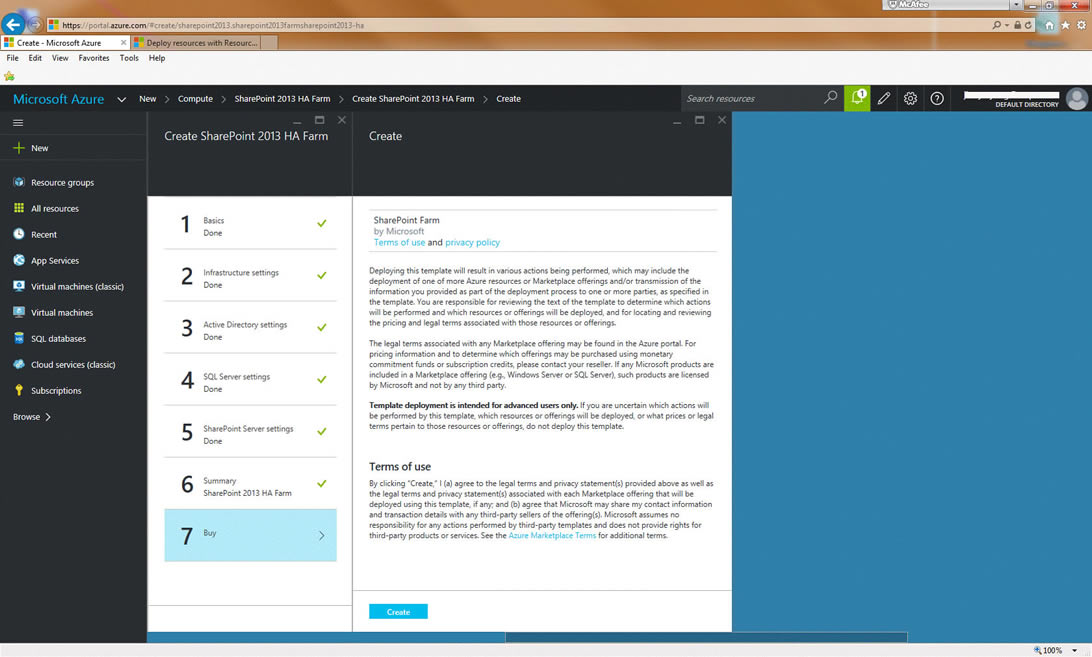Click the edit dashboard pencil icon
The width and height of the screenshot is (1092, 657).
click(x=884, y=98)
